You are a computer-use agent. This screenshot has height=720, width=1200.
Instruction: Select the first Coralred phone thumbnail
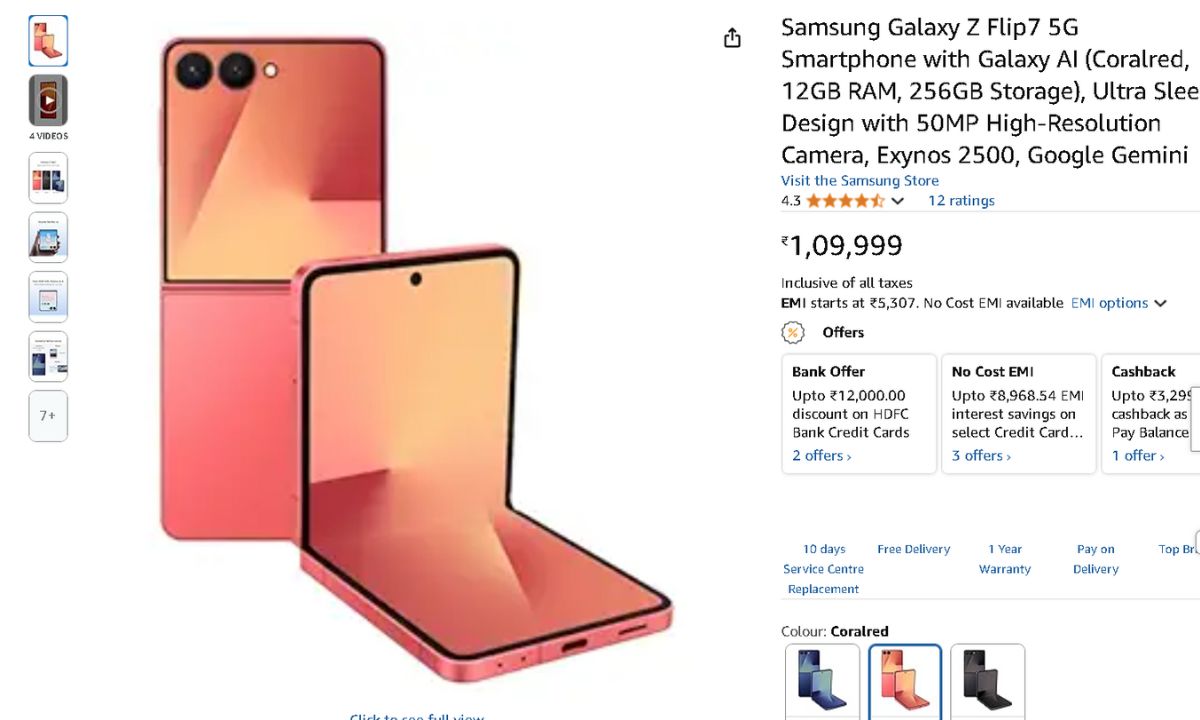pyautogui.click(x=48, y=41)
